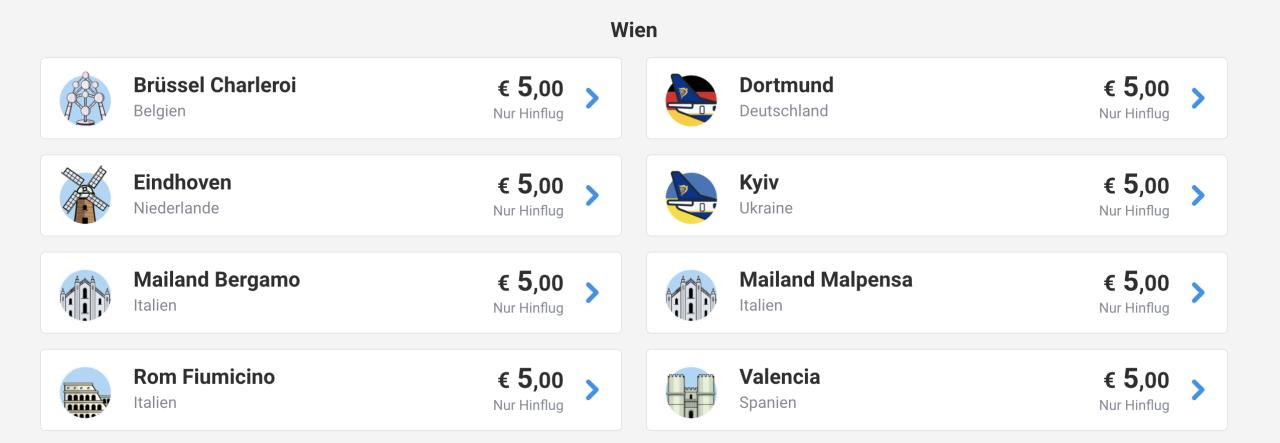1280x443 pixels.
Task: Click the Atomium icon for Brüssel Charleroi
Action: (85, 98)
